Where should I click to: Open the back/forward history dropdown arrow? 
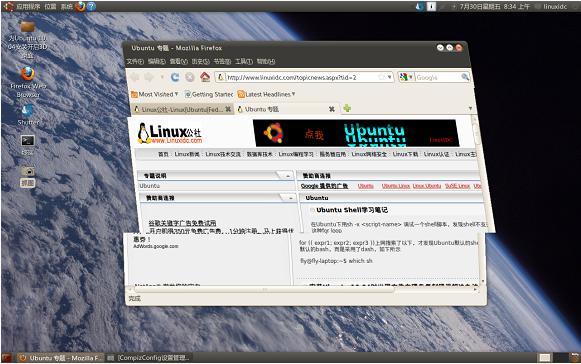click(162, 77)
